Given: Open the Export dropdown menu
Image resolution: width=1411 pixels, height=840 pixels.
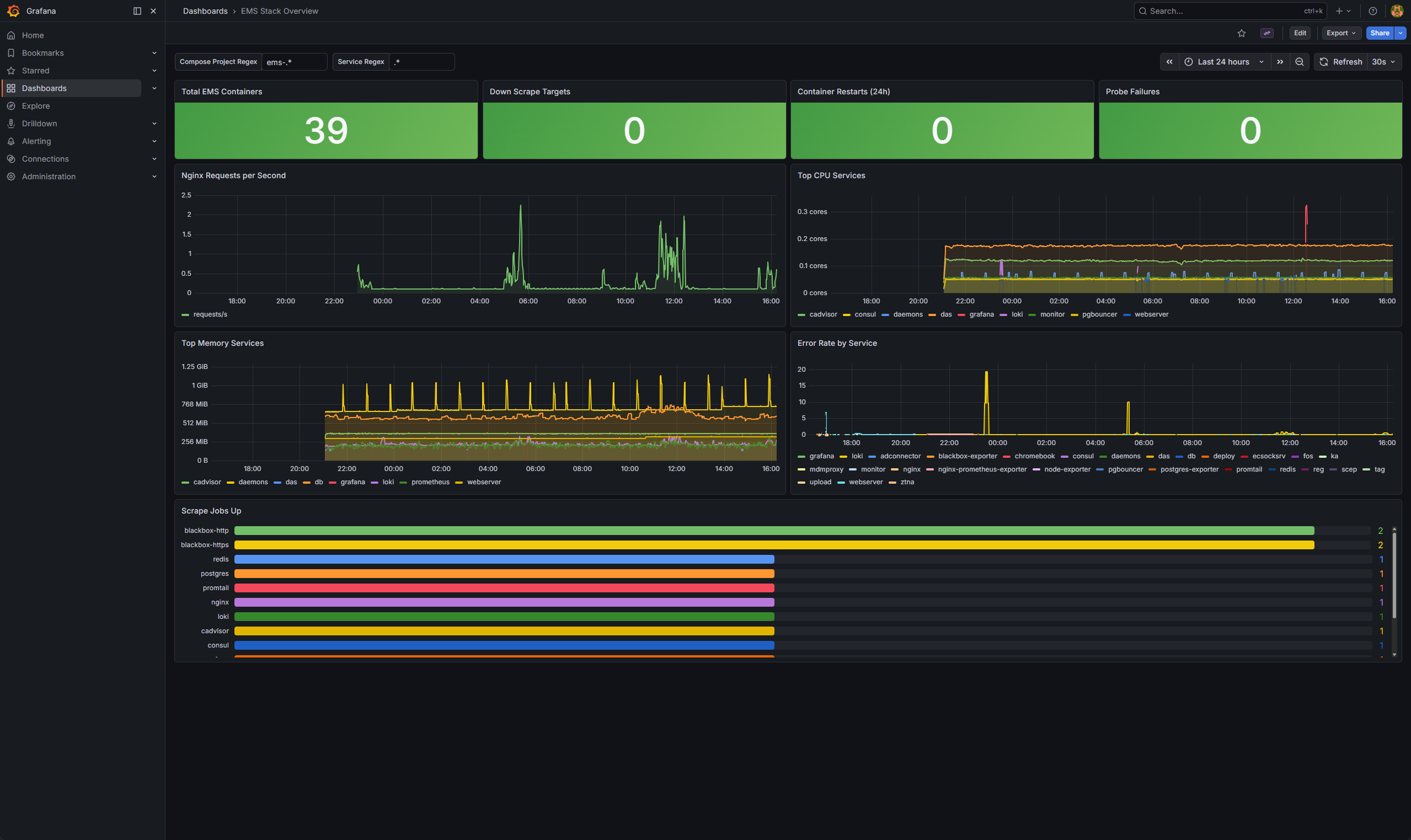Looking at the screenshot, I should pos(1341,33).
